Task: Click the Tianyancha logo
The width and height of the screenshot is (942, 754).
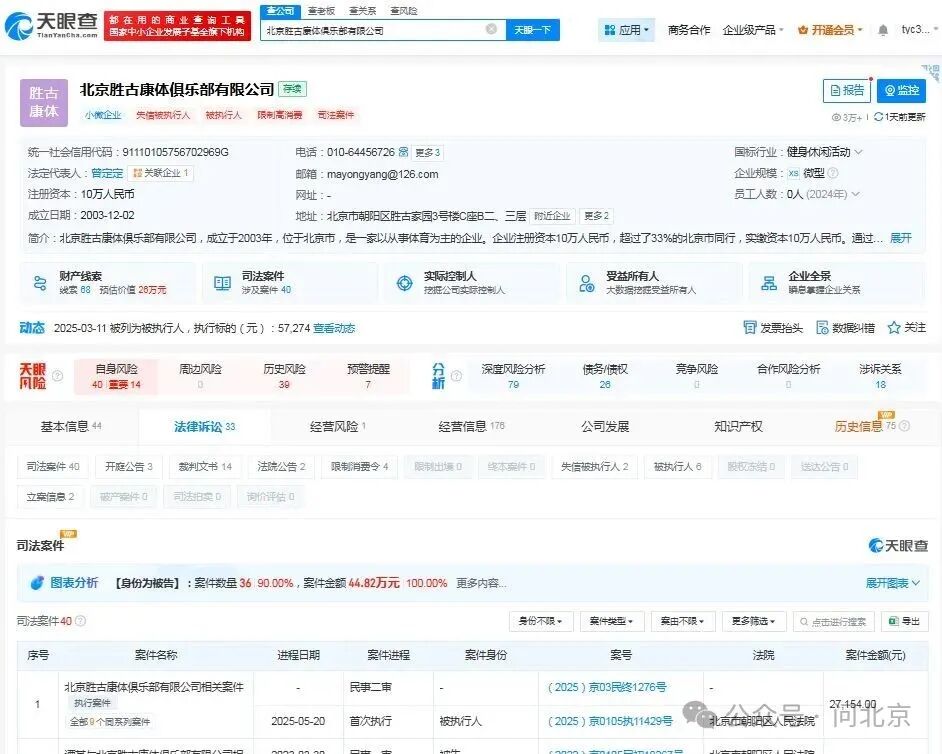Action: 52,25
